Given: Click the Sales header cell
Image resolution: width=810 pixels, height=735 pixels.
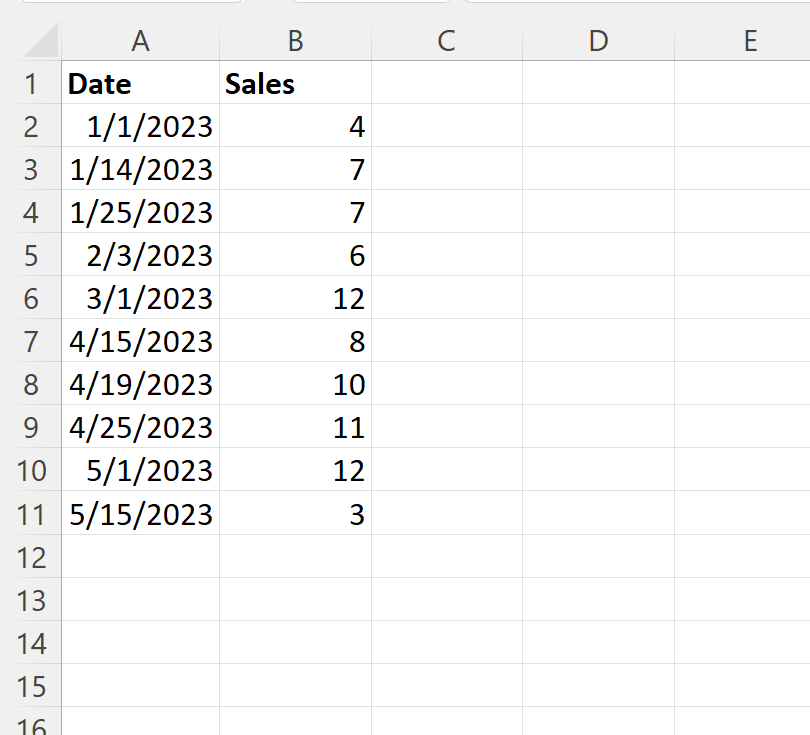Looking at the screenshot, I should click(x=295, y=83).
